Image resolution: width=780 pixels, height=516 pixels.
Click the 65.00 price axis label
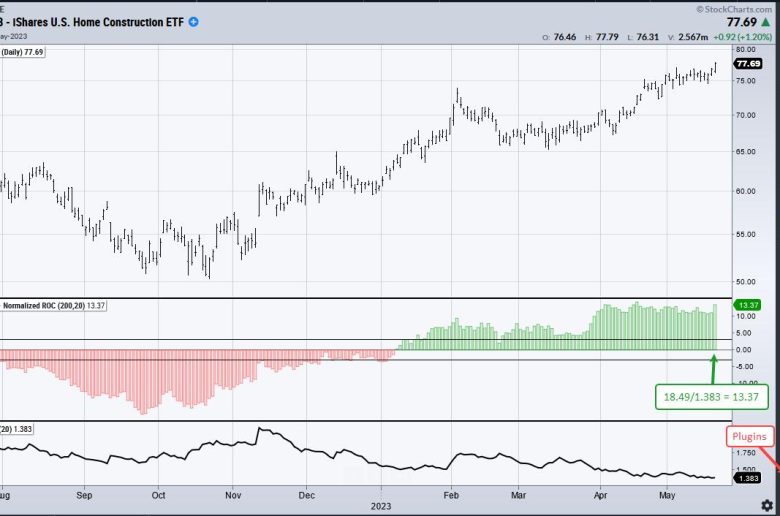(746, 152)
